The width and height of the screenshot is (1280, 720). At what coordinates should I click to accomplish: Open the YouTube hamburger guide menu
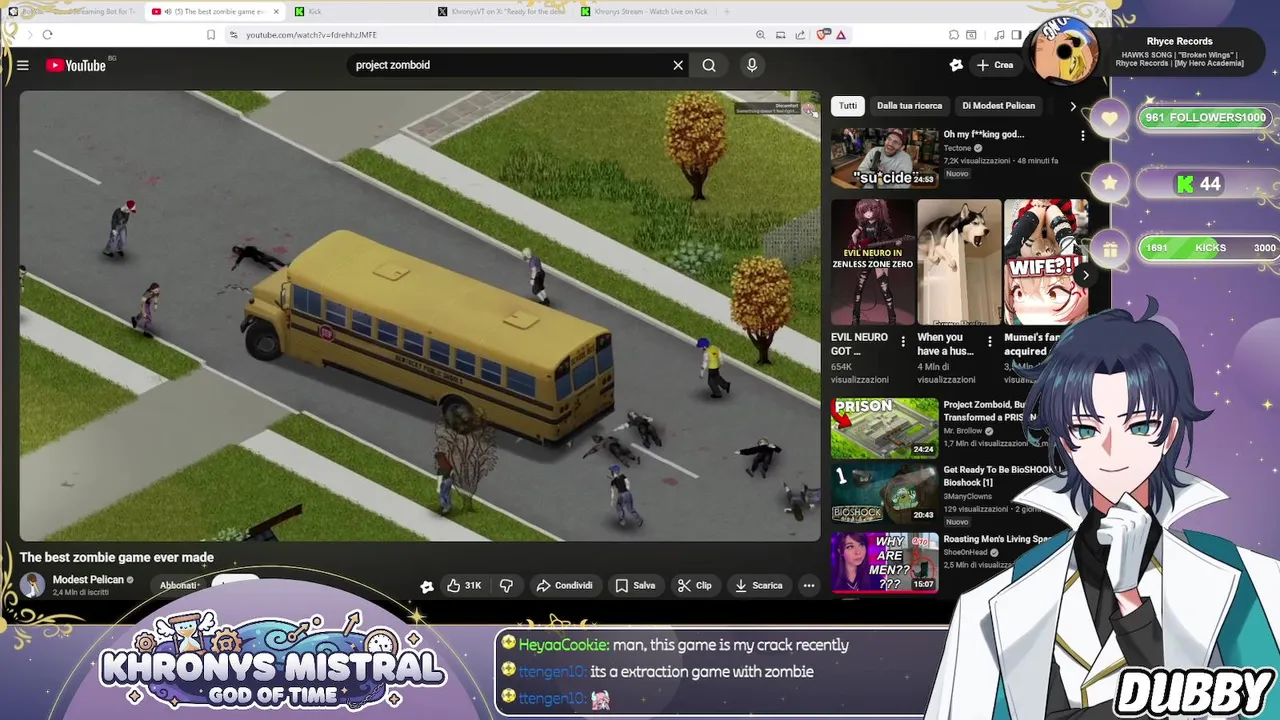click(22, 65)
